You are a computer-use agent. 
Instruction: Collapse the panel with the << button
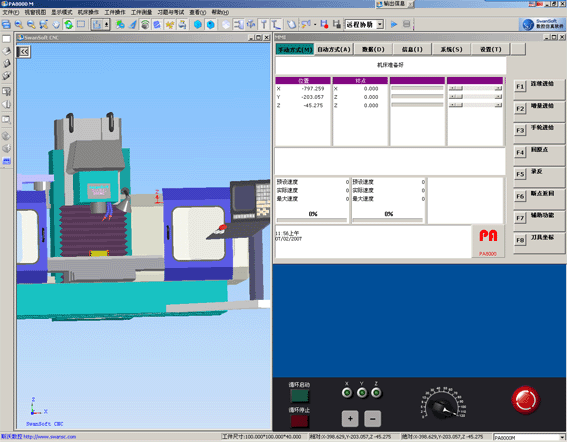(24, 52)
